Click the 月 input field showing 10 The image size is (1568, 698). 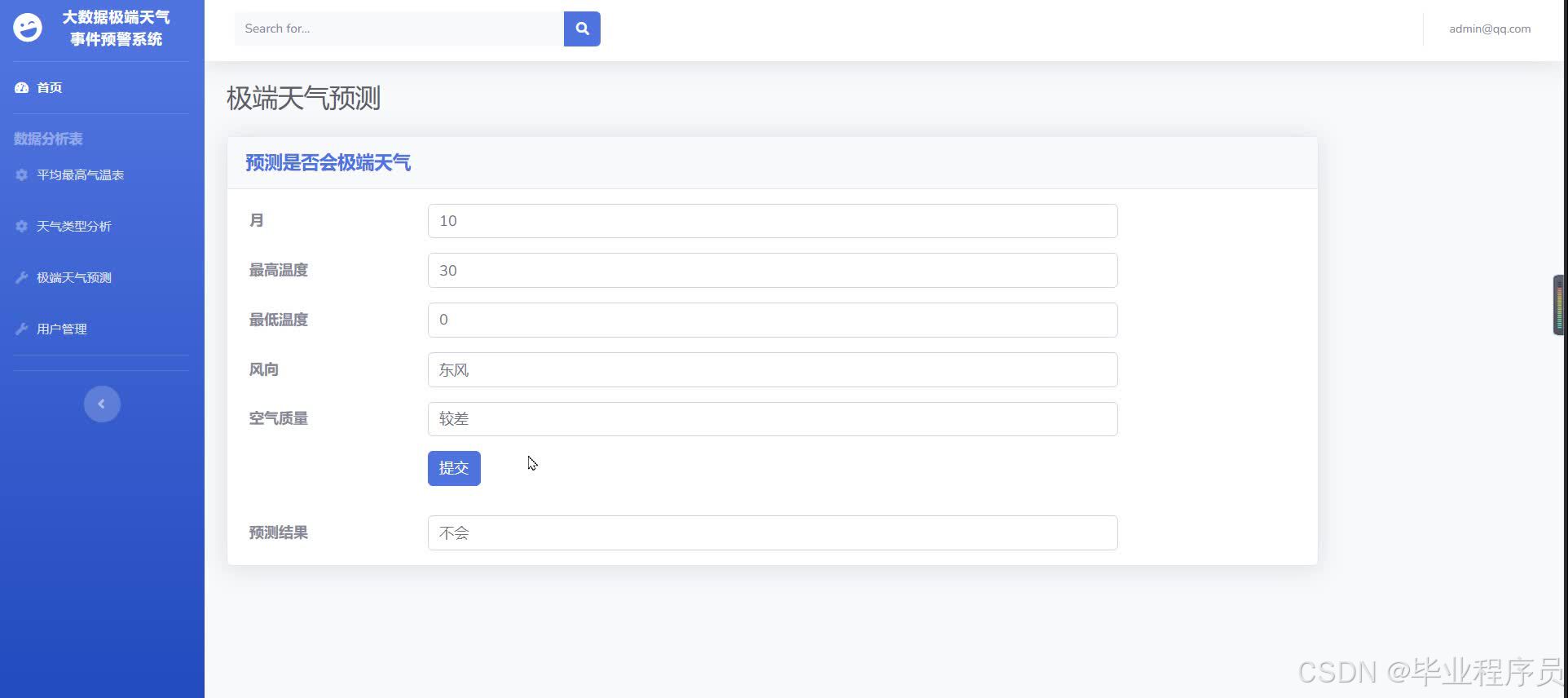[x=773, y=221]
